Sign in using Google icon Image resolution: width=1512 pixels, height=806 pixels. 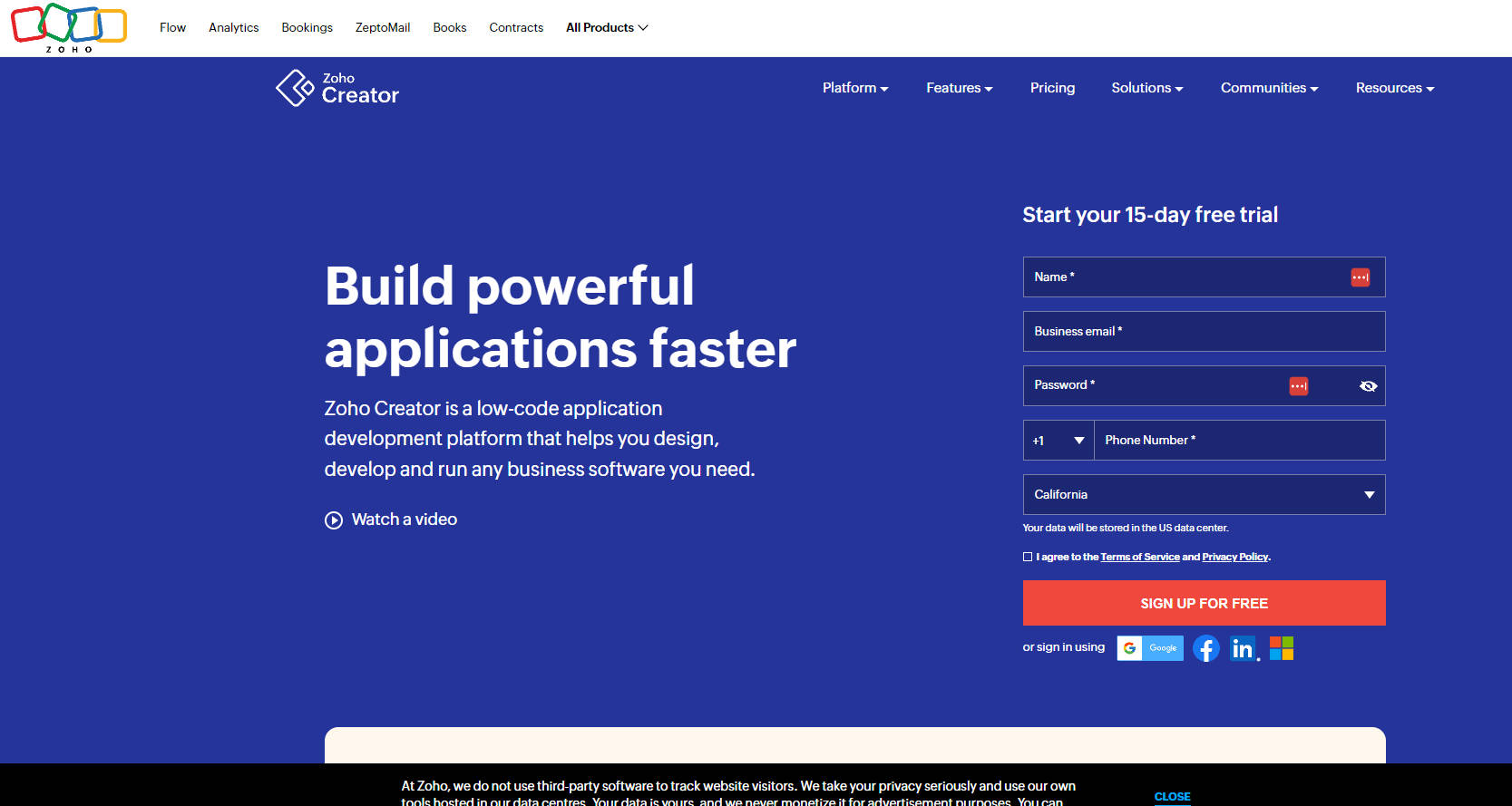point(1149,648)
